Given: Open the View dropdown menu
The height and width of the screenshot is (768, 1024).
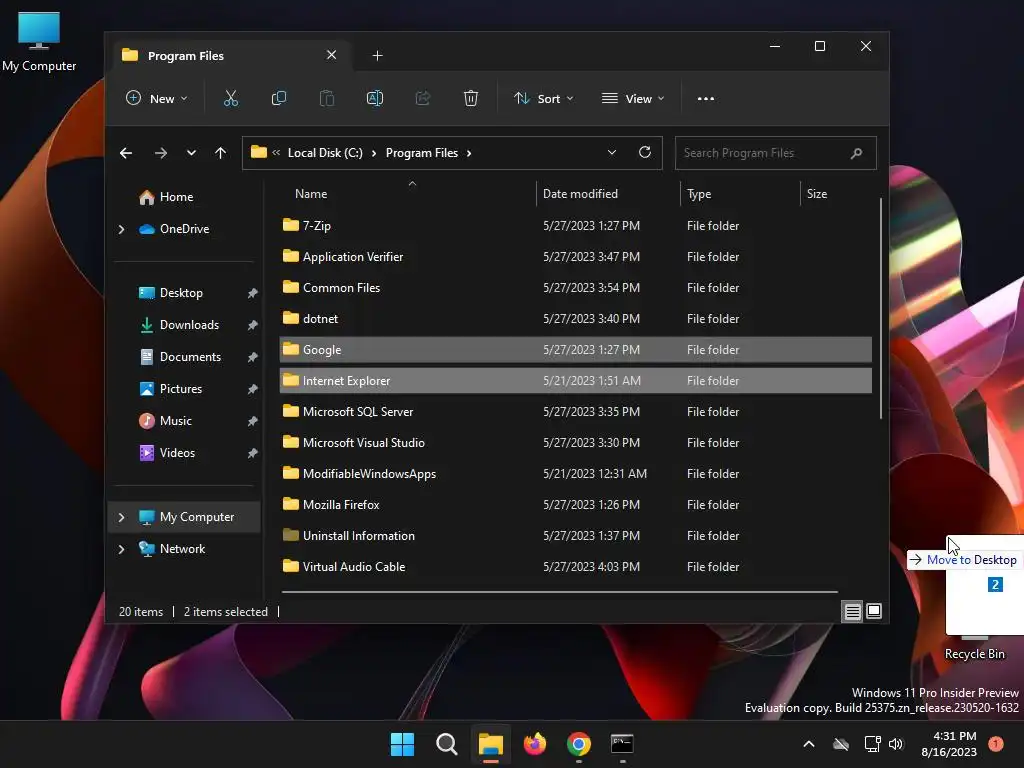Looking at the screenshot, I should [x=633, y=99].
